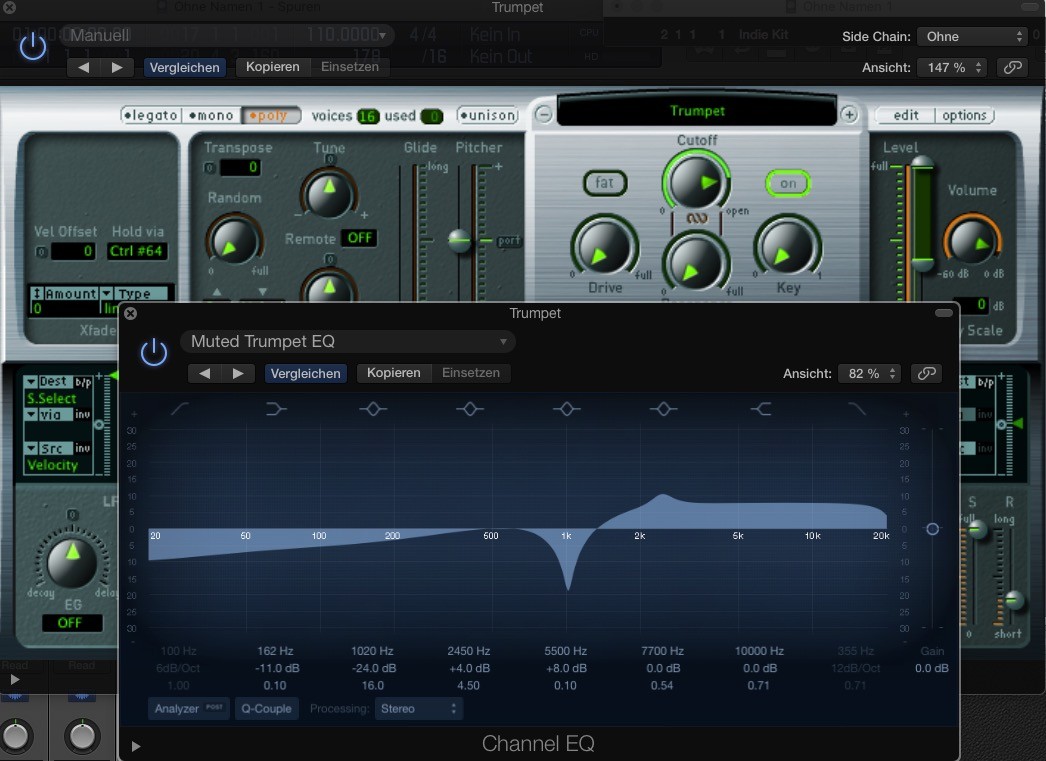Go to next preset in sampler window

[x=117, y=67]
